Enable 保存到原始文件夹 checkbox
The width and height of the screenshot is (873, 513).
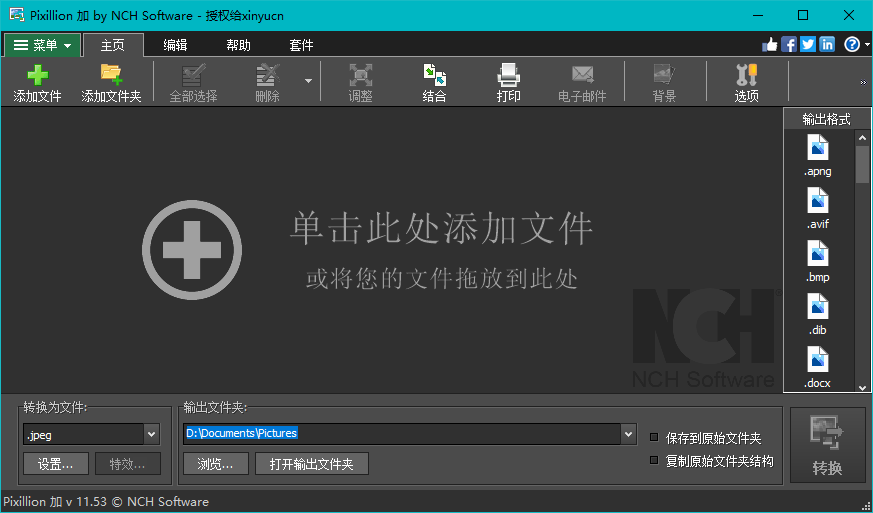click(654, 437)
